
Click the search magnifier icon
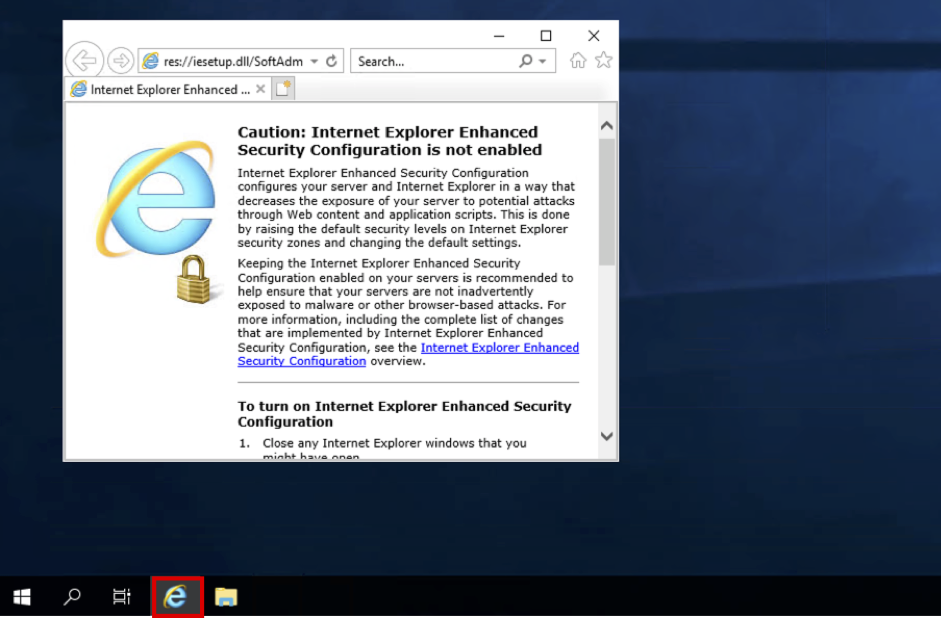tap(526, 61)
